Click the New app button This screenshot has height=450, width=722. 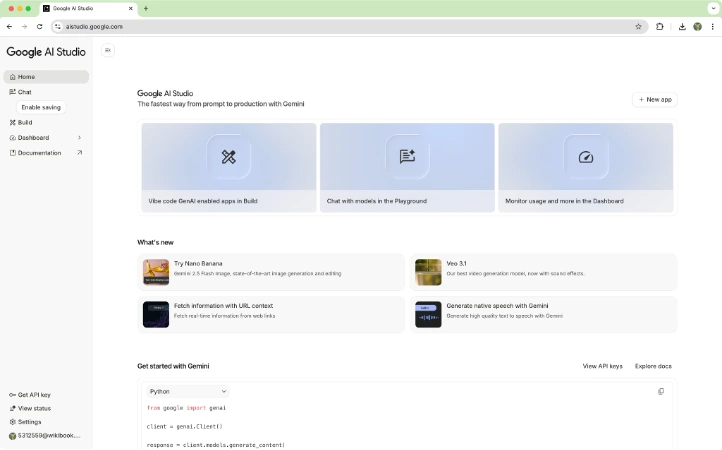tap(655, 99)
